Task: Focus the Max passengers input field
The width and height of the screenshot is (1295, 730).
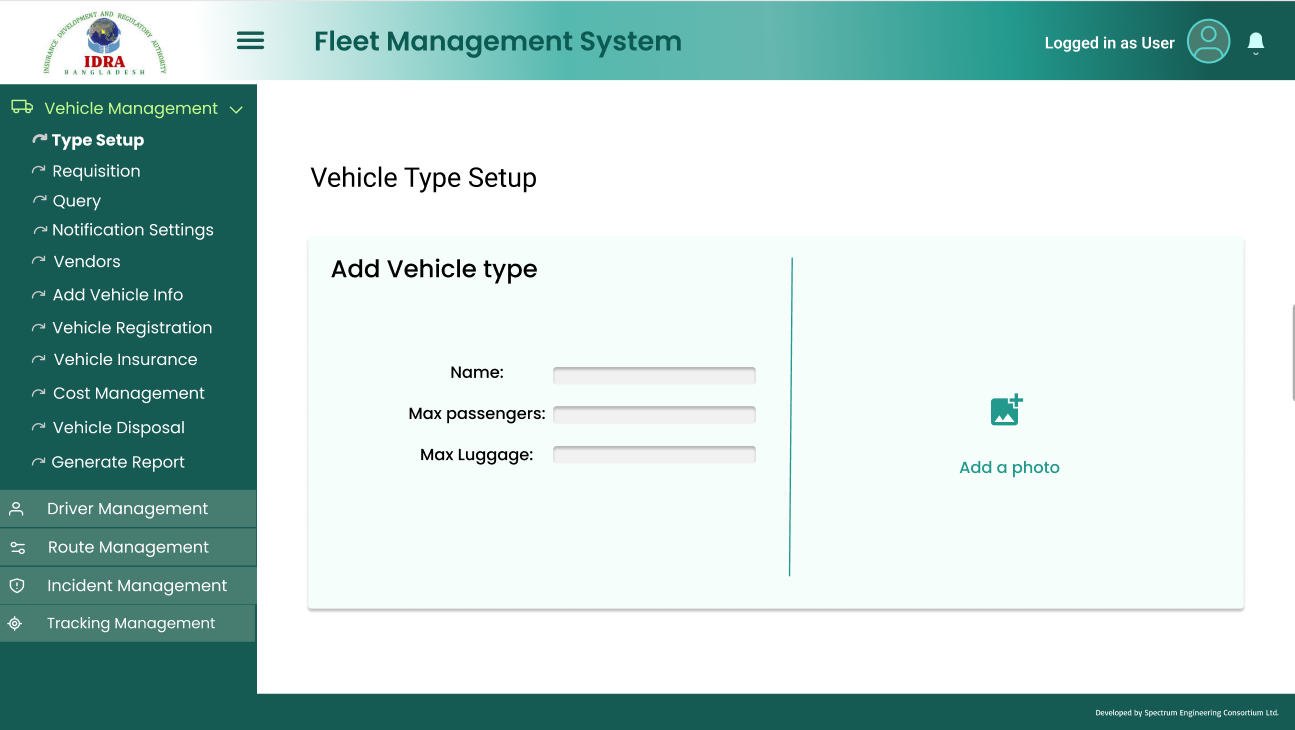Action: point(654,414)
